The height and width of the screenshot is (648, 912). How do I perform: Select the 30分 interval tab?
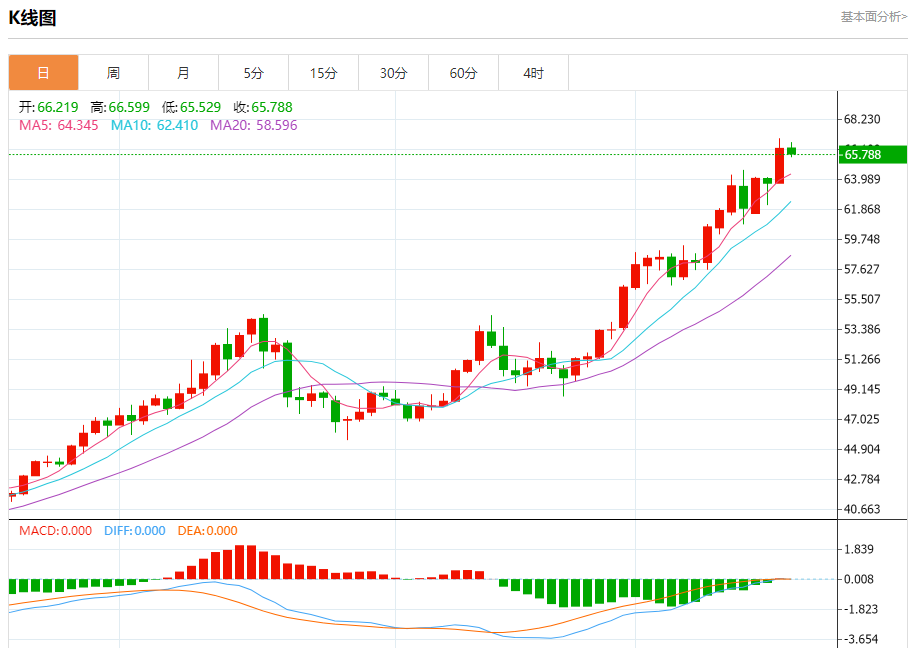[x=393, y=73]
